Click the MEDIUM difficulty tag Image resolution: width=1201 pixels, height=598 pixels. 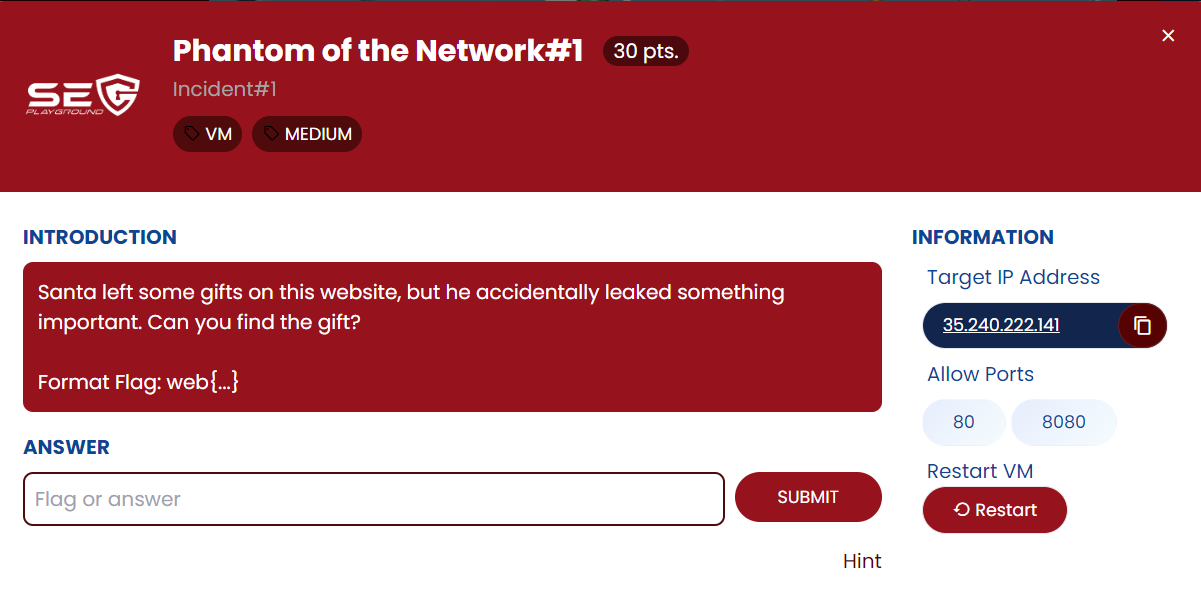tap(306, 134)
